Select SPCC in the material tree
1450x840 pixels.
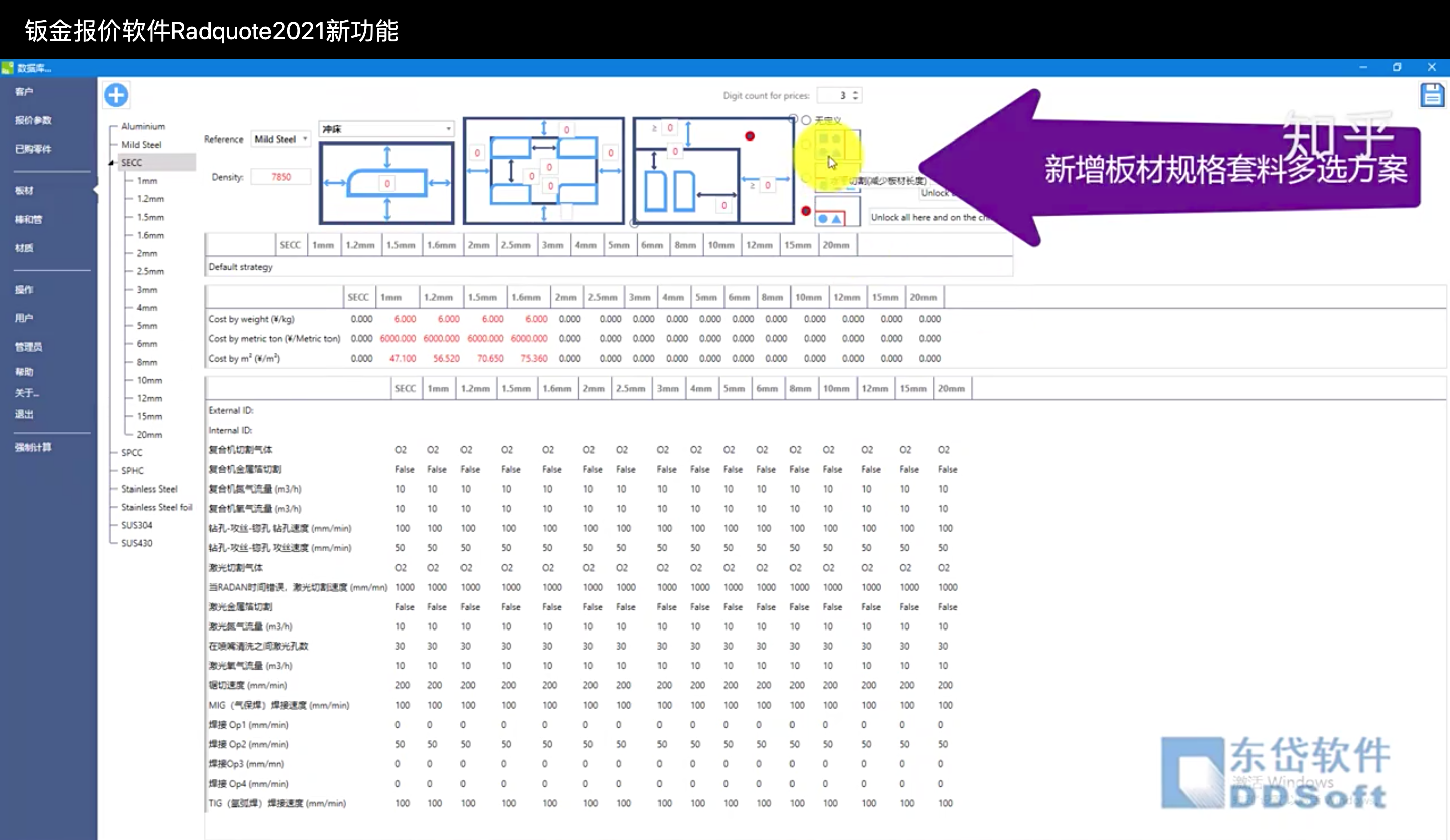tap(132, 453)
